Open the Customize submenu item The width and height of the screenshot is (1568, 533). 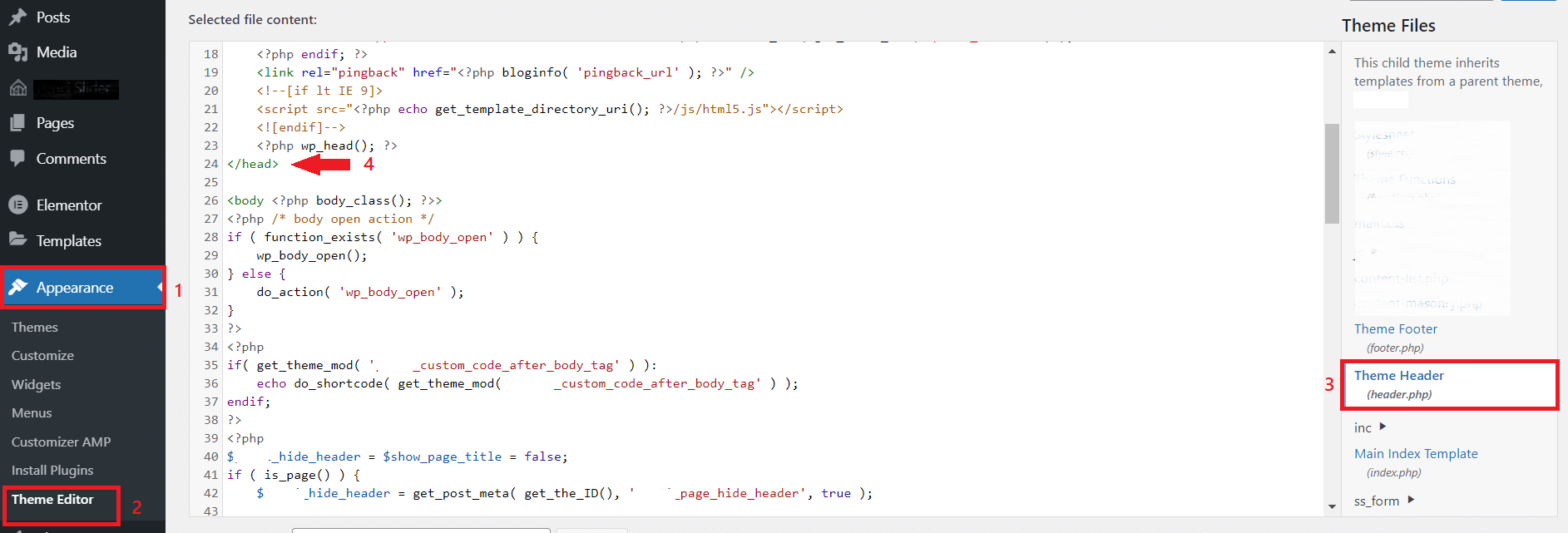click(42, 356)
